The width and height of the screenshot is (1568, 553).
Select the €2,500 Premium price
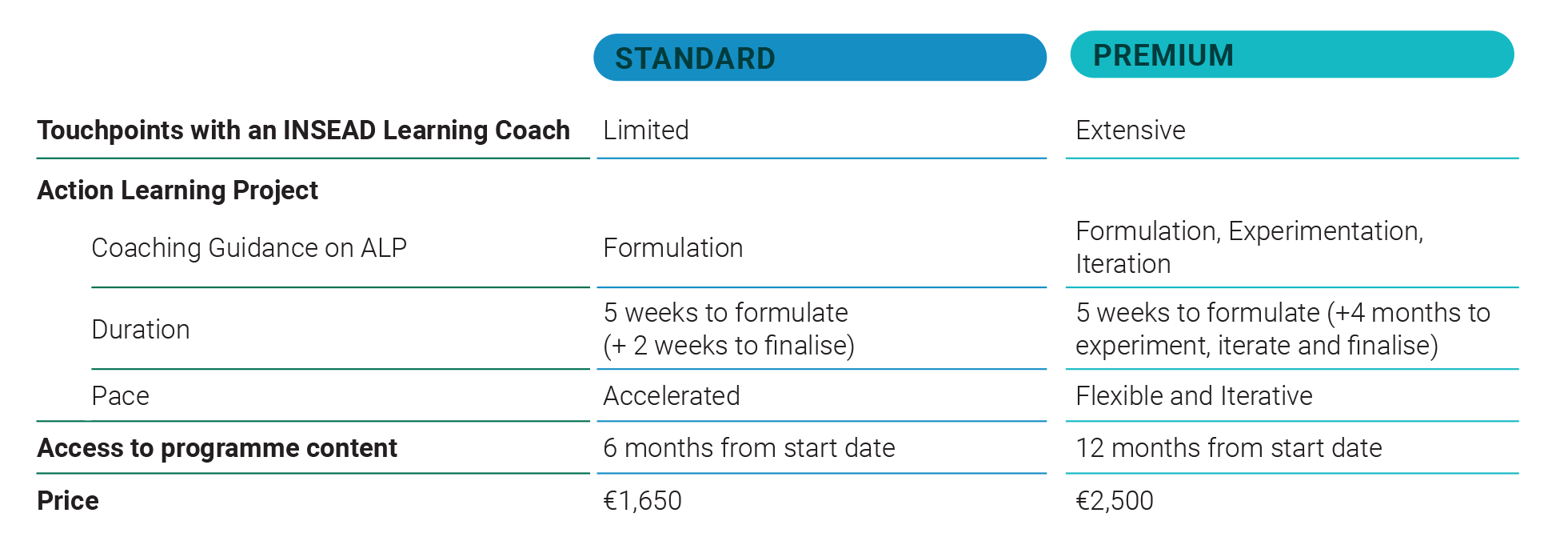pos(1114,501)
